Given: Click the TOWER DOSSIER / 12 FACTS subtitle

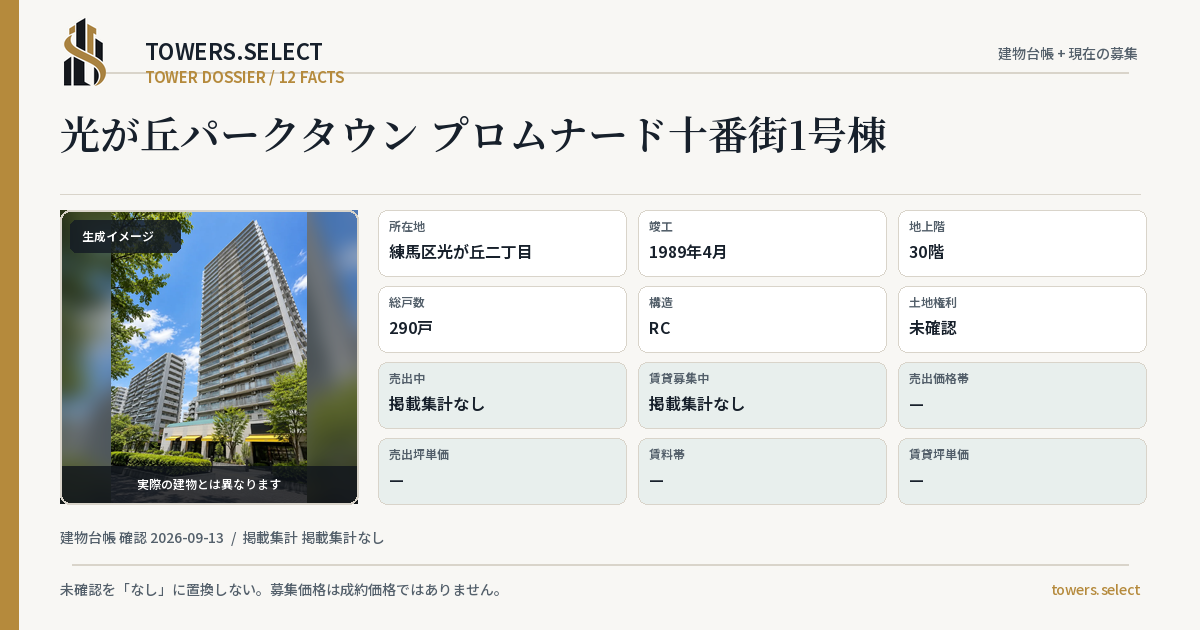Looking at the screenshot, I should tap(245, 77).
